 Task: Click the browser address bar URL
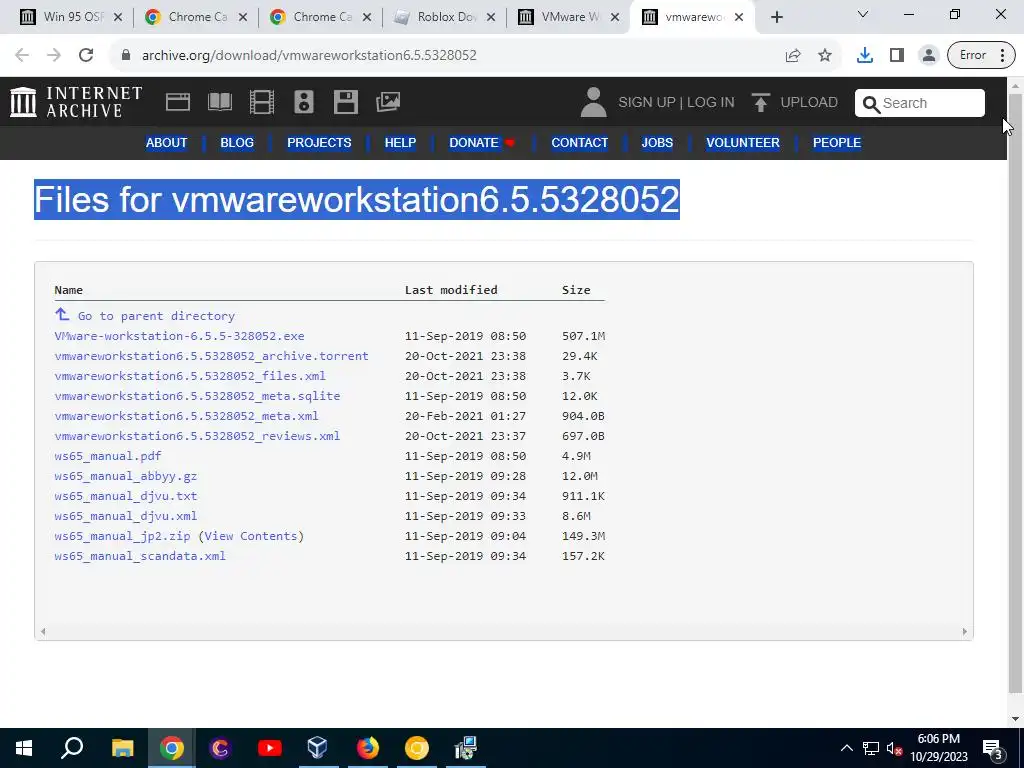[x=309, y=56]
